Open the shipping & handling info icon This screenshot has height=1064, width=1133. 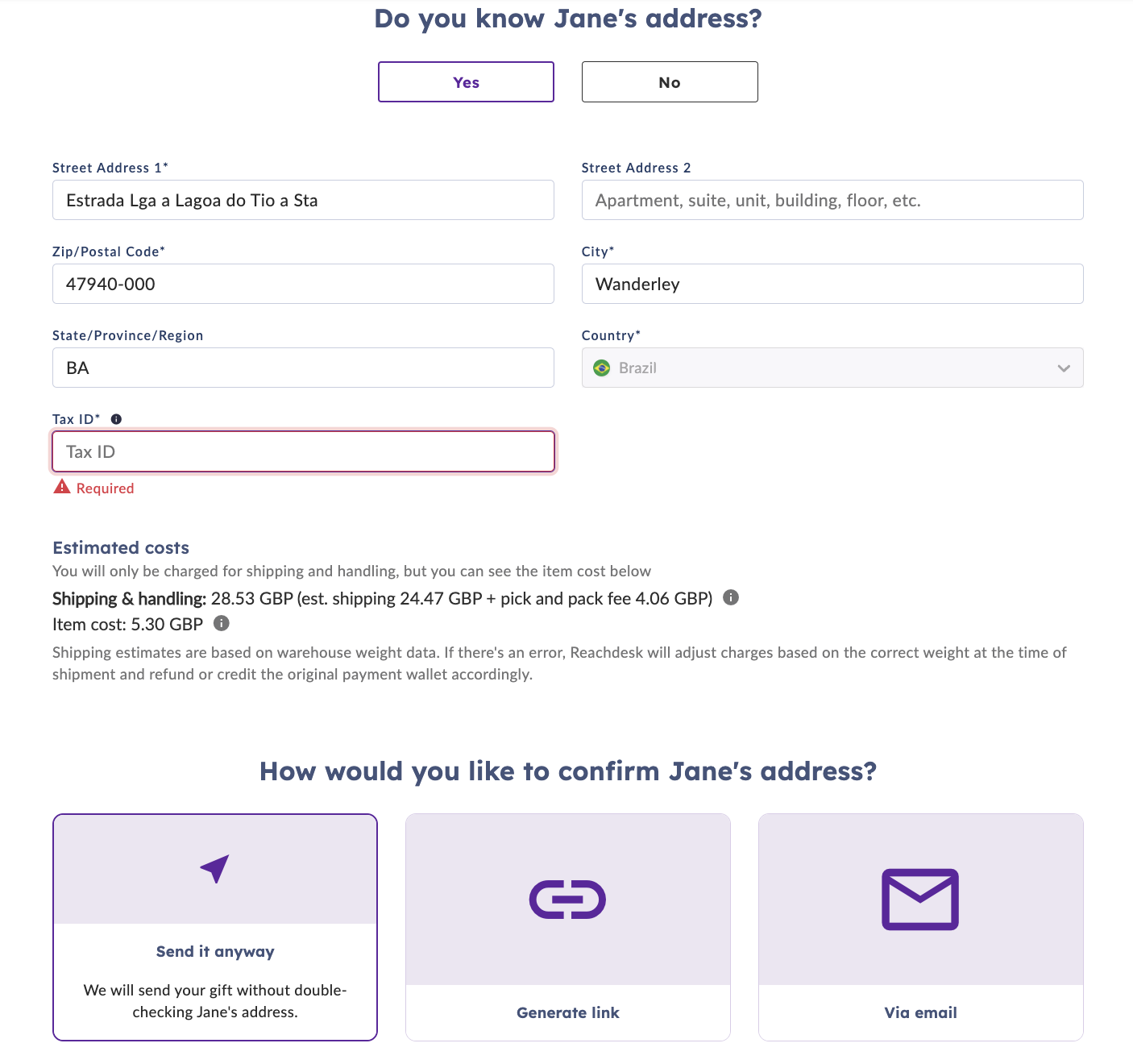(731, 597)
